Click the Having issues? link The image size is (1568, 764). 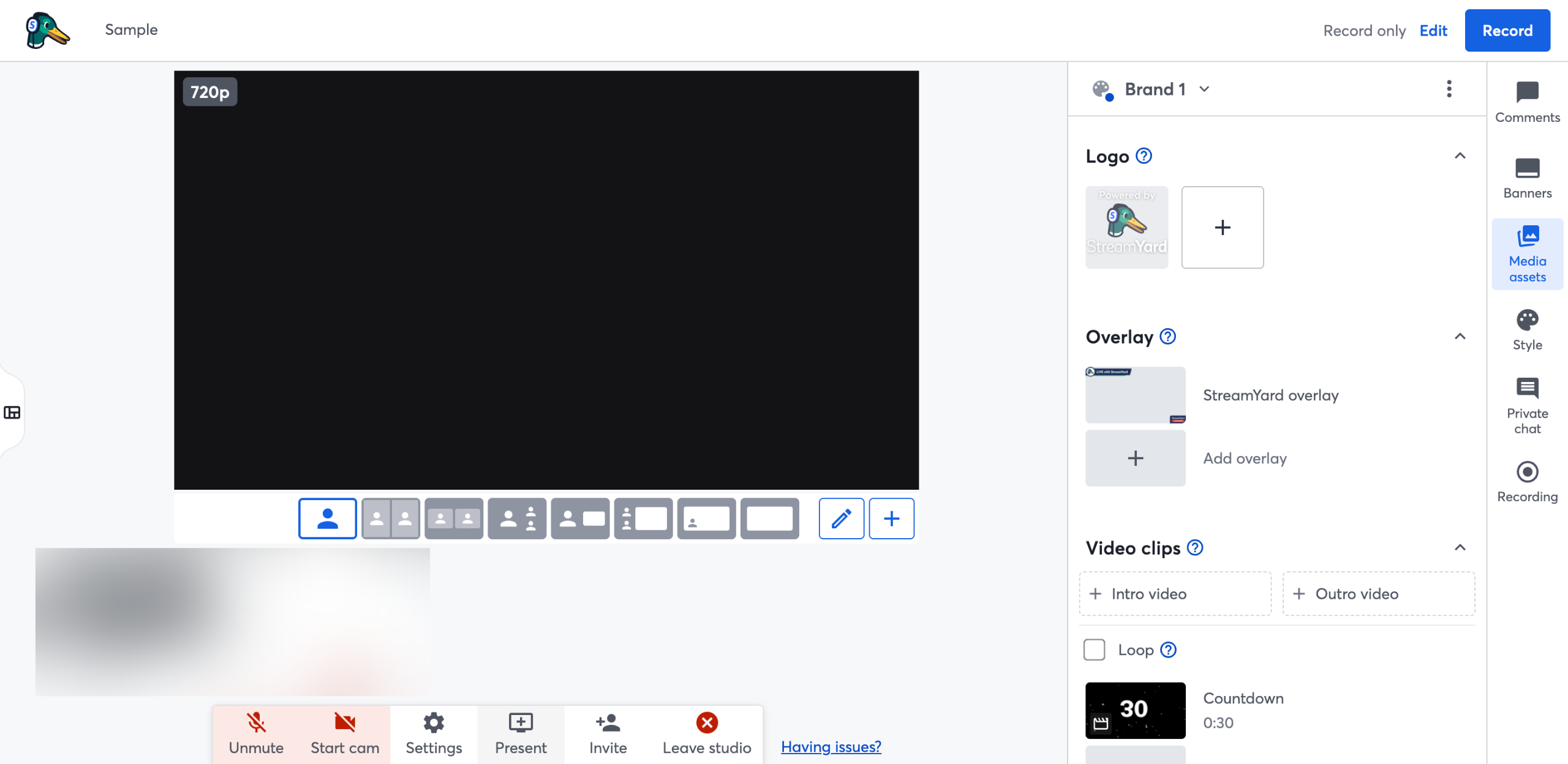[x=831, y=747]
